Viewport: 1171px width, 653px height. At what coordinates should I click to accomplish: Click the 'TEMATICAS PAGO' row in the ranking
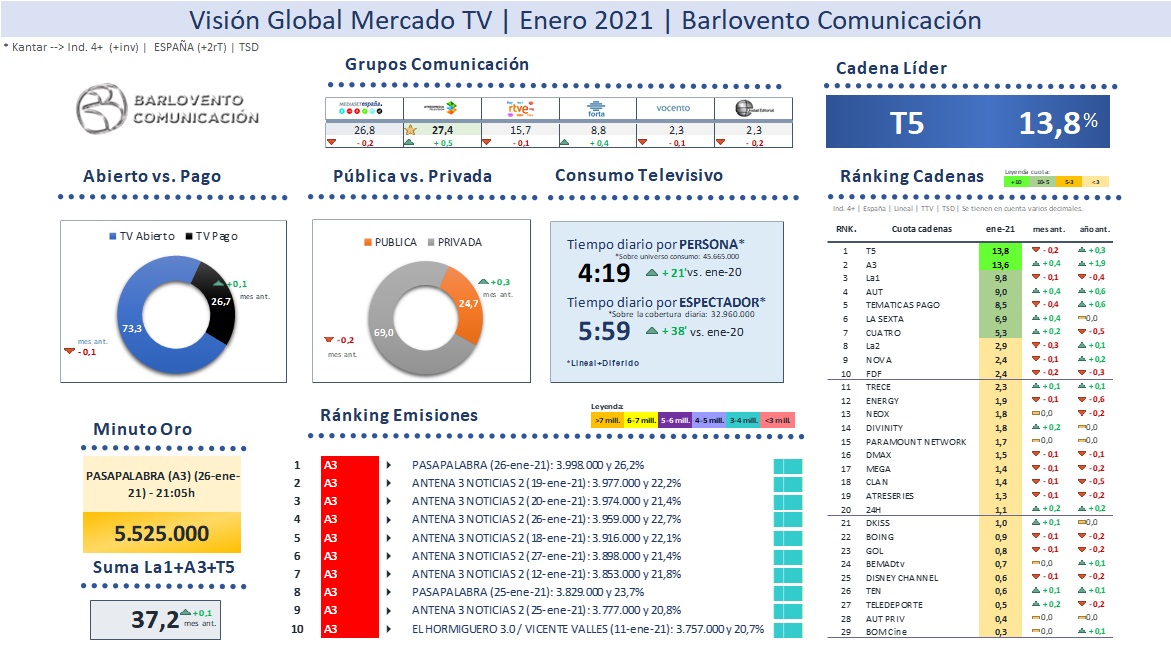(x=970, y=305)
